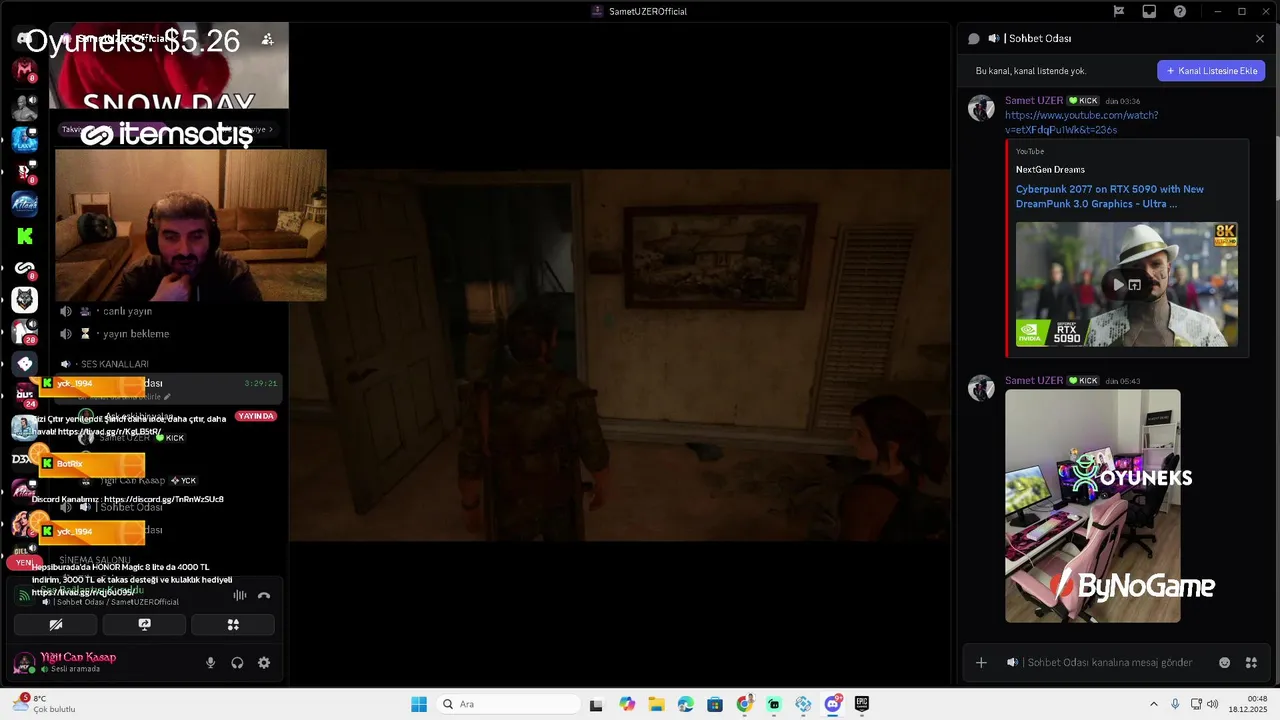Open Discord user settings gear
Screen dimensions: 1280x720
(x=264, y=662)
